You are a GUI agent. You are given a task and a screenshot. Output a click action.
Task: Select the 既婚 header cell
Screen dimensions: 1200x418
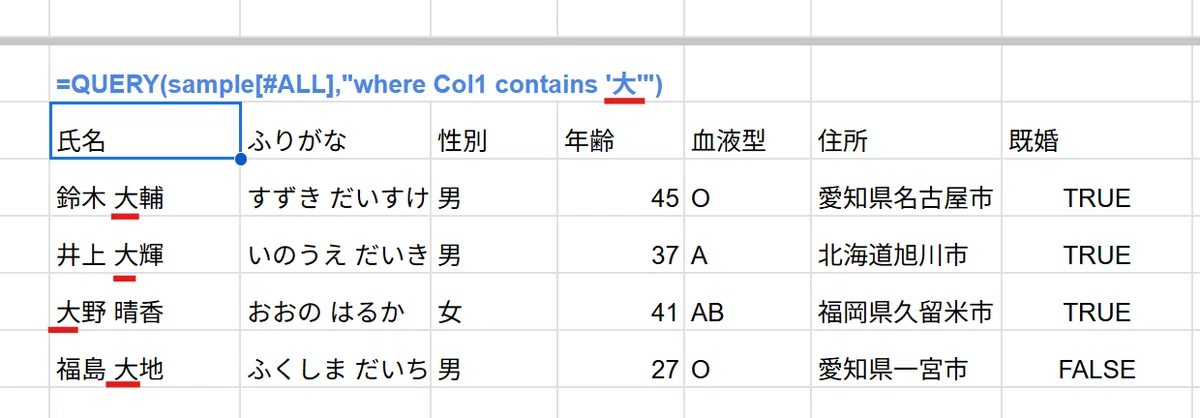point(1101,130)
